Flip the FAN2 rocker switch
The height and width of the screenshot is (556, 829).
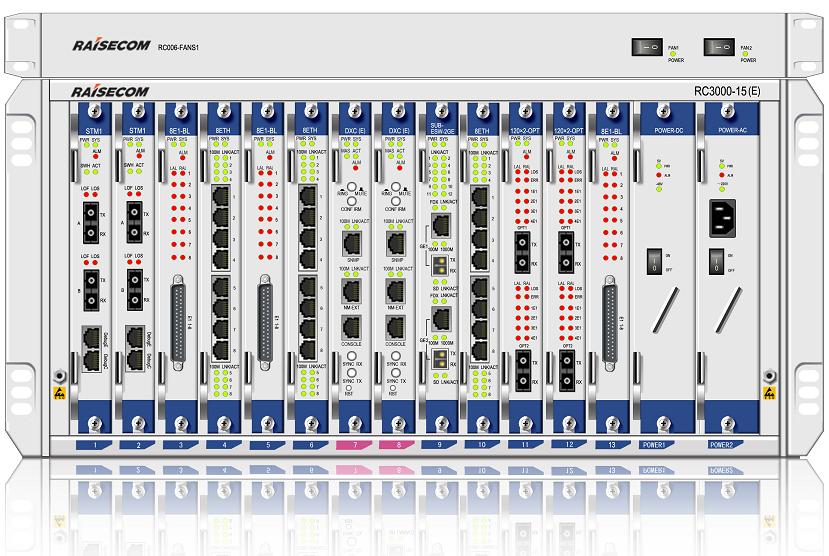coord(718,46)
